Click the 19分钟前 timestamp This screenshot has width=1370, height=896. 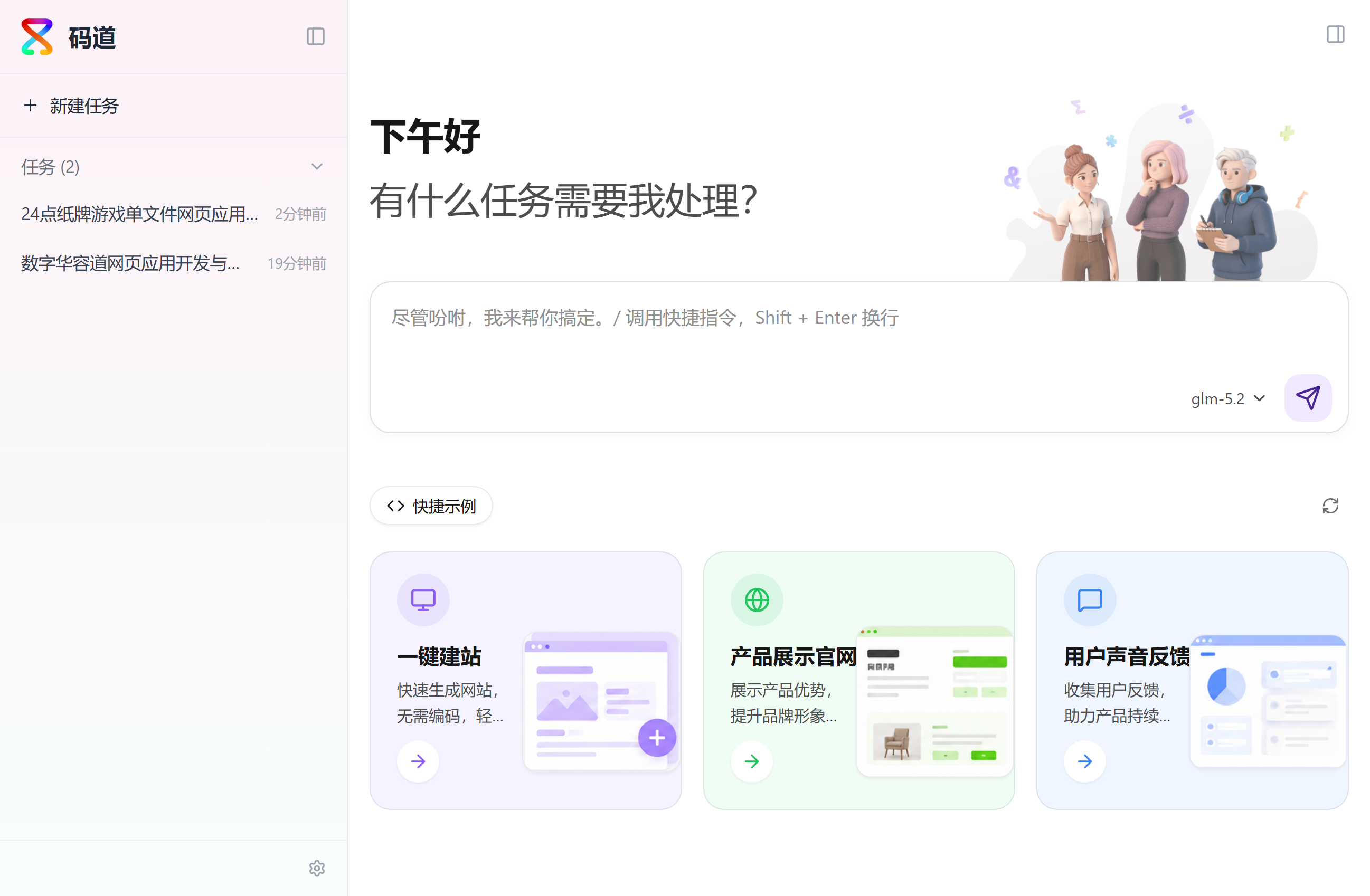297,263
